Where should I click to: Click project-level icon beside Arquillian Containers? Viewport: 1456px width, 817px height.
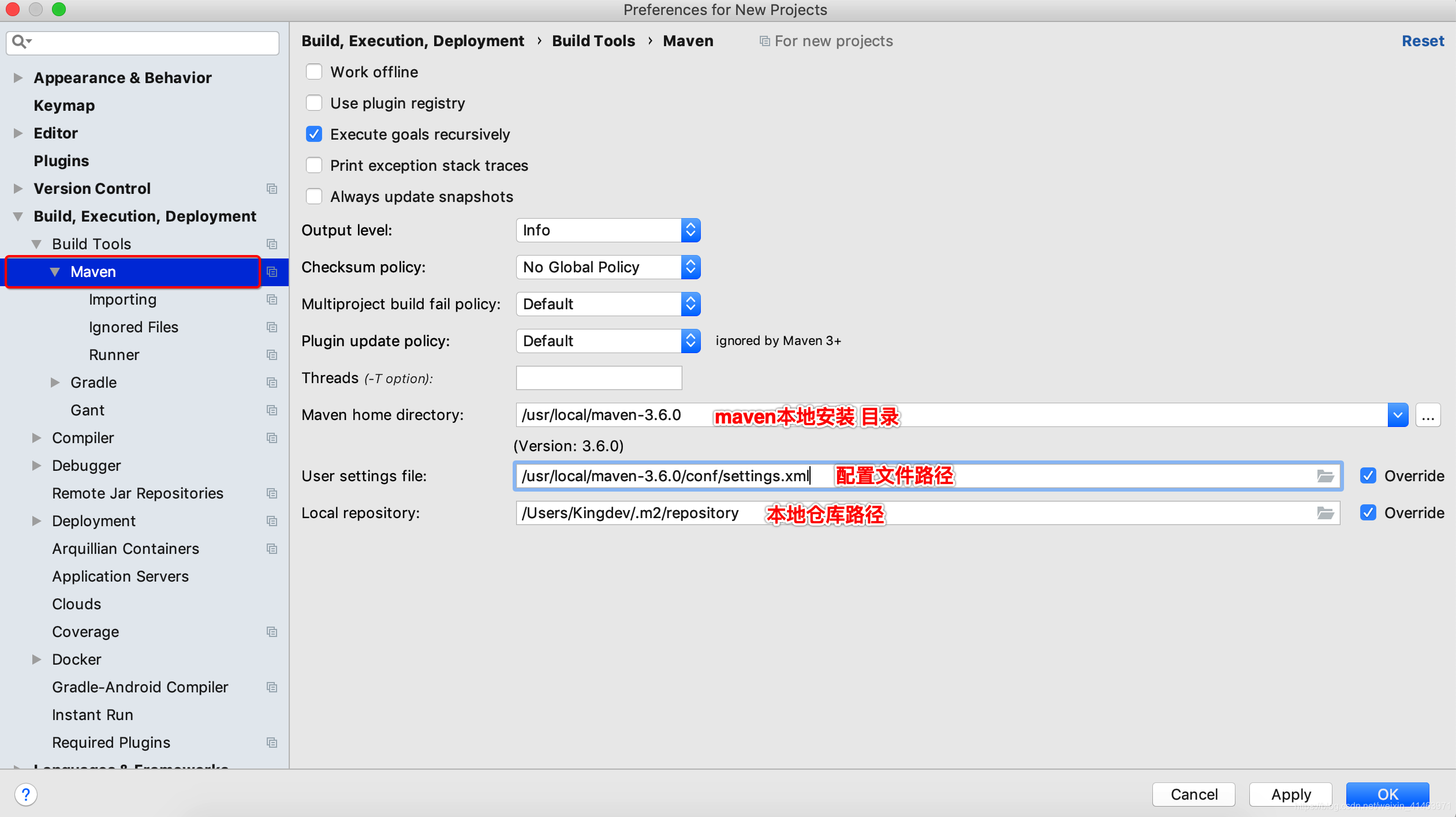coord(272,549)
